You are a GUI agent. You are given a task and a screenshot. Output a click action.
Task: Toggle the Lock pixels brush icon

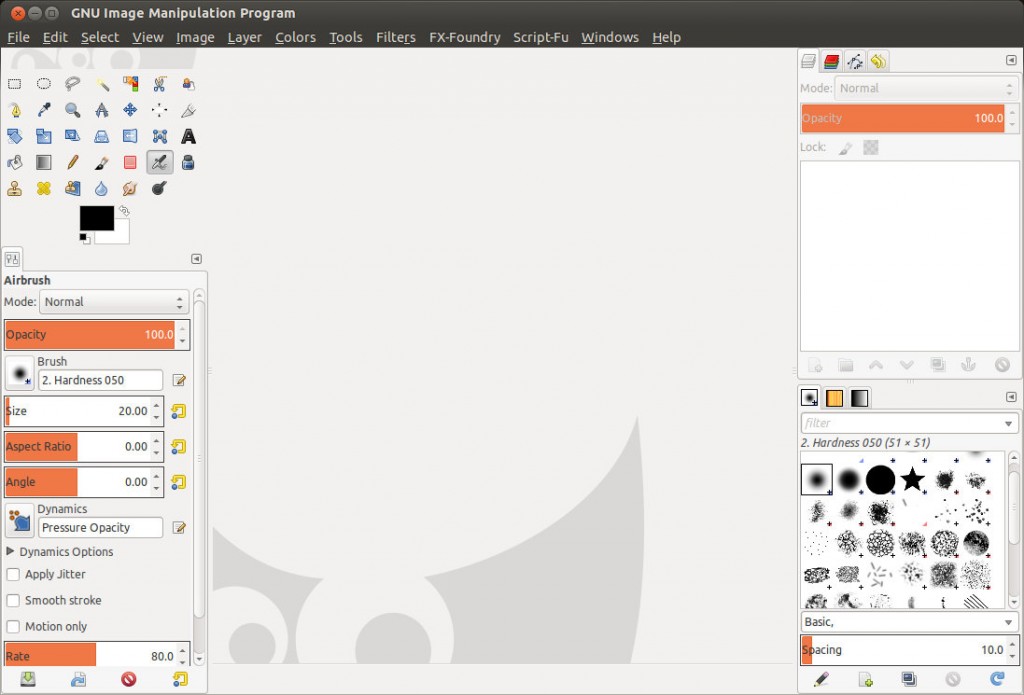845,148
